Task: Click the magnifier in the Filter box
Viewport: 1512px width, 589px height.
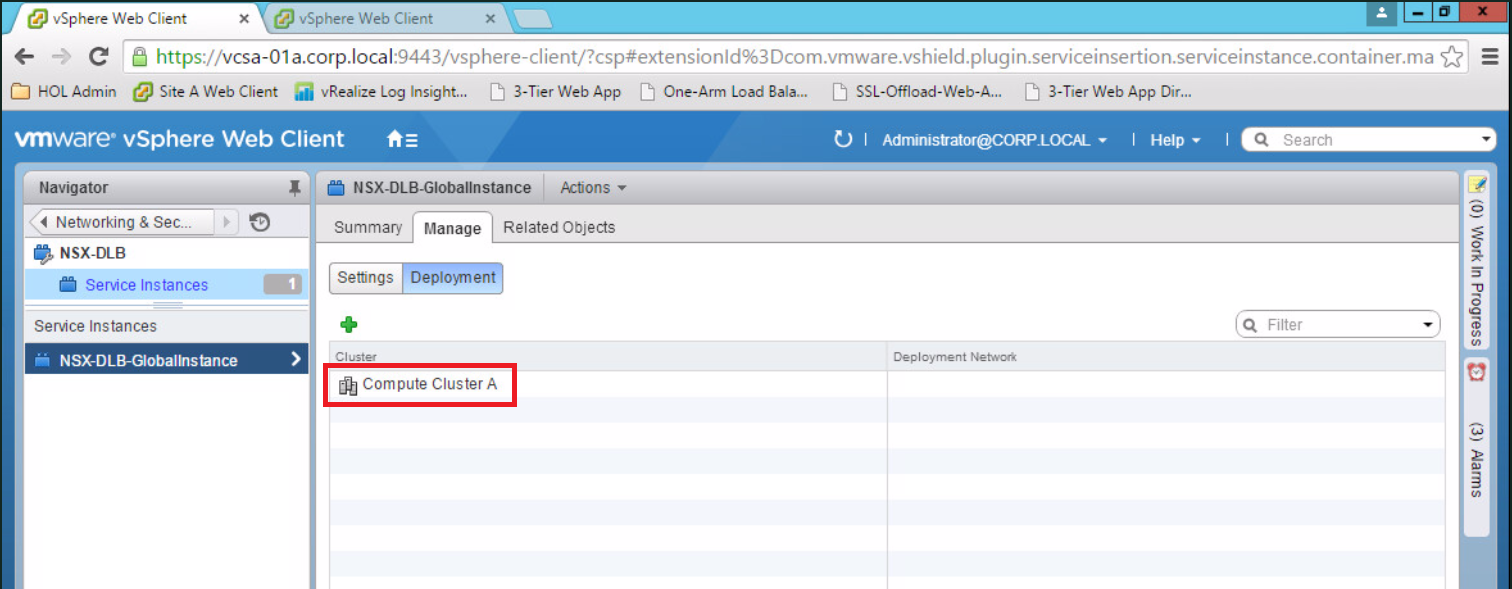Action: [1251, 325]
